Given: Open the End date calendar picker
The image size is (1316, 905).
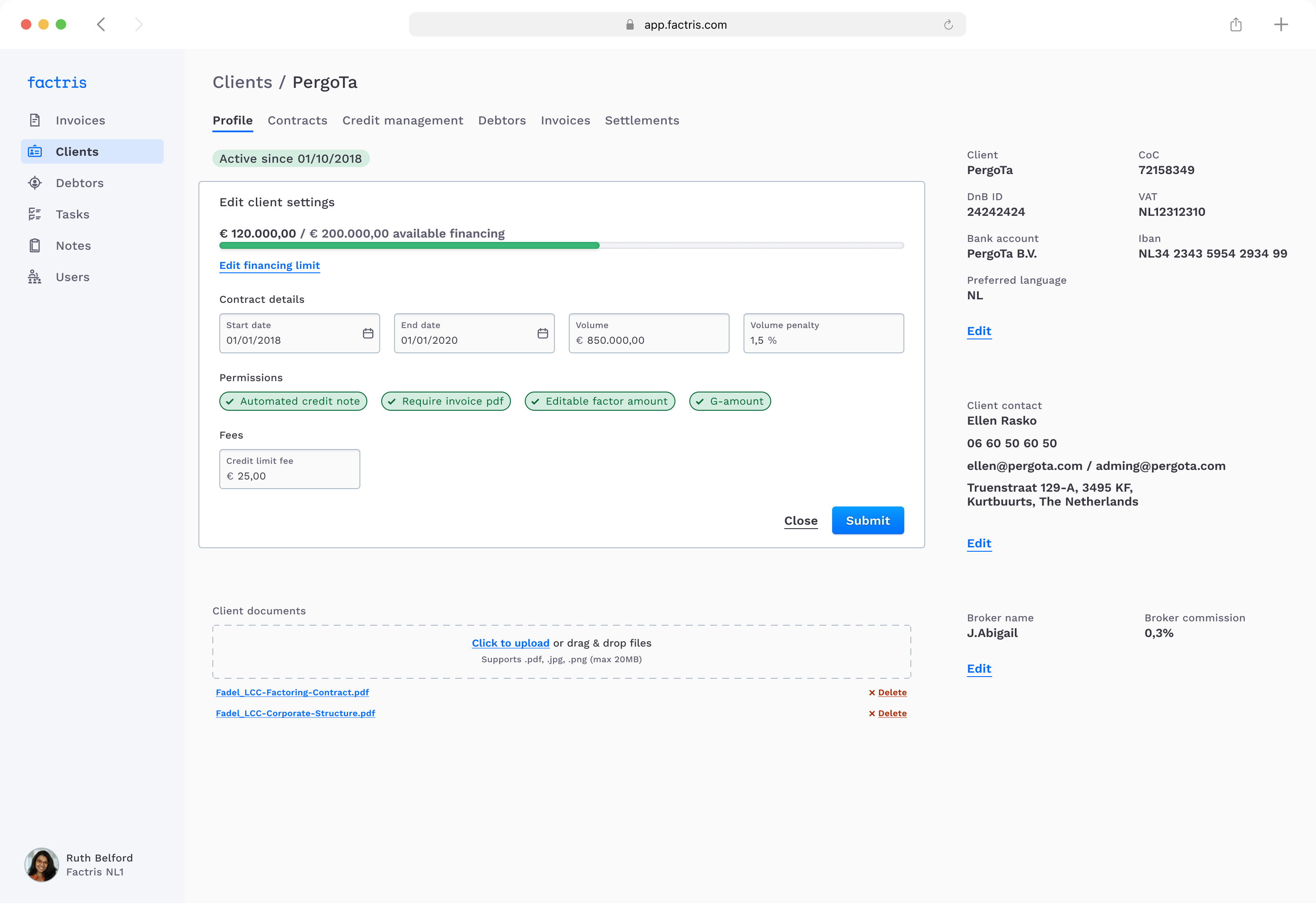Looking at the screenshot, I should (x=542, y=333).
